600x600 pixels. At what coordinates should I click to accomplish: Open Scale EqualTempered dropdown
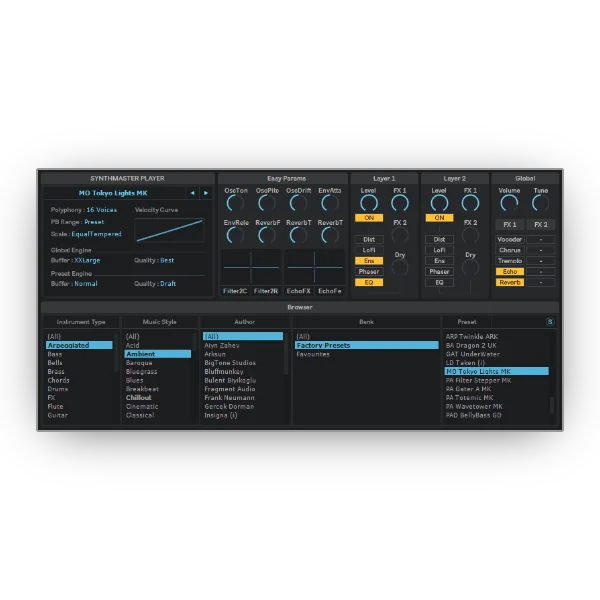[96, 234]
